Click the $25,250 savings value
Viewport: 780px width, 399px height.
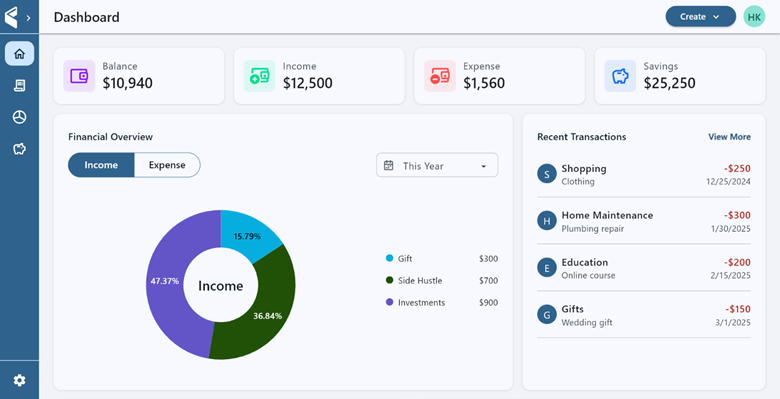click(x=670, y=83)
